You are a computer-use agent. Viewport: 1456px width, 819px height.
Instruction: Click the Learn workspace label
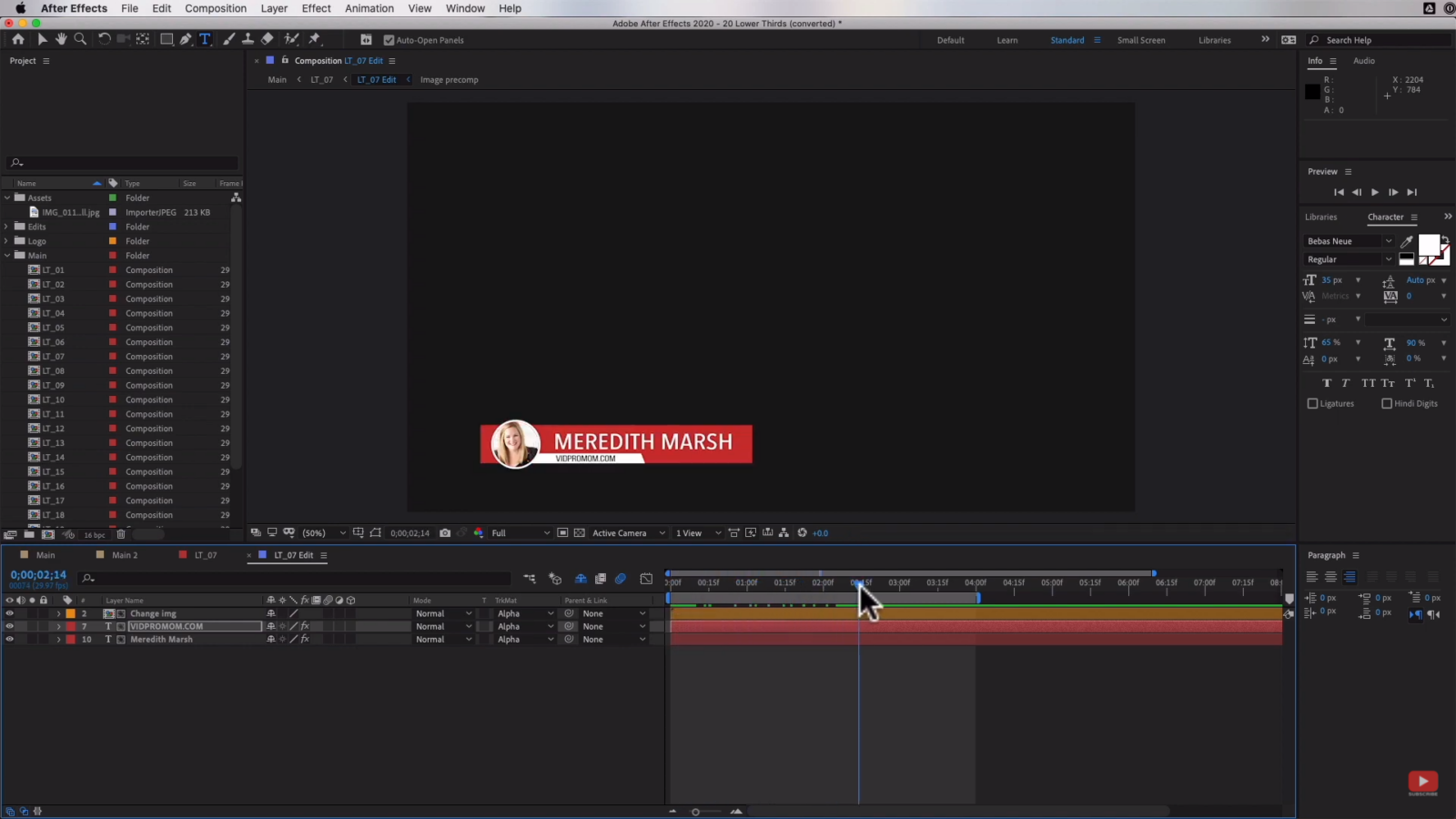coord(1007,40)
